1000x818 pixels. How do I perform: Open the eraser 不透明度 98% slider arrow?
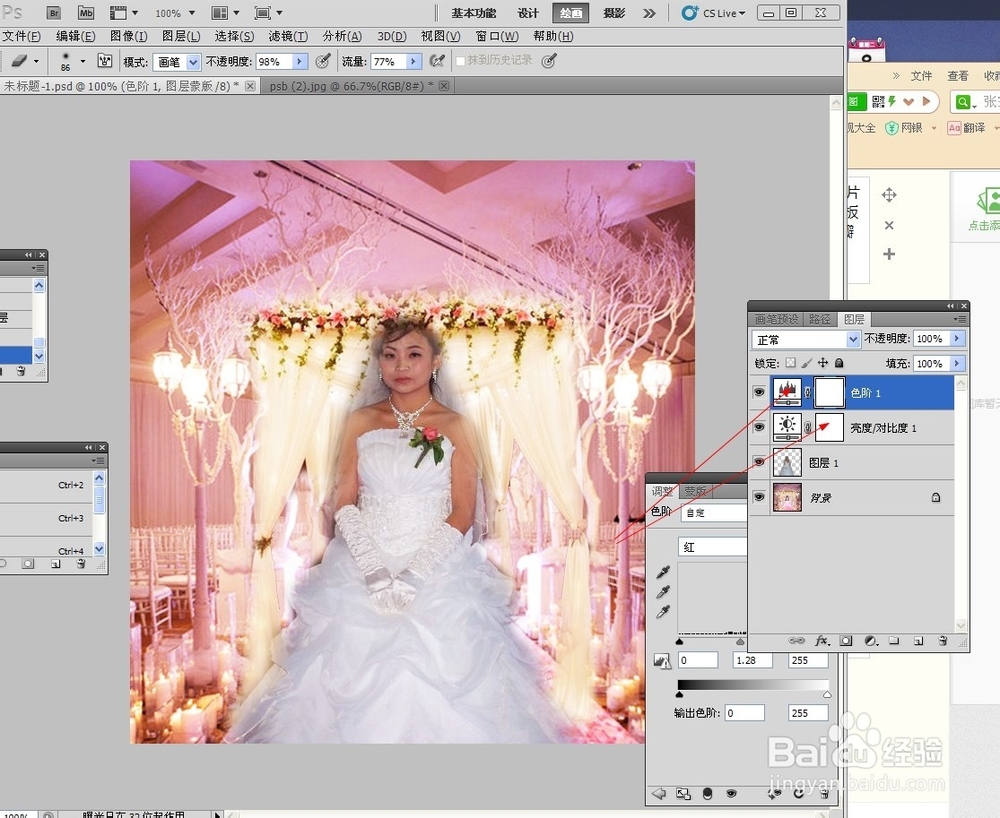300,61
